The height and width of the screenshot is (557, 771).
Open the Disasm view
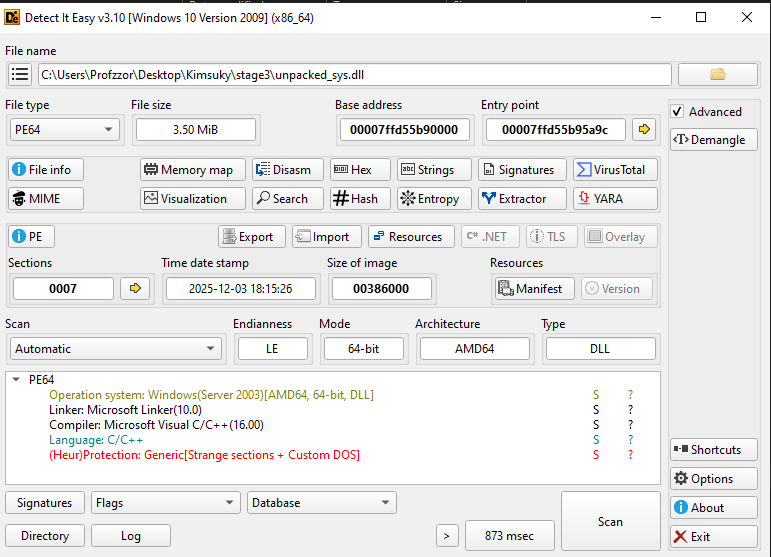point(288,170)
